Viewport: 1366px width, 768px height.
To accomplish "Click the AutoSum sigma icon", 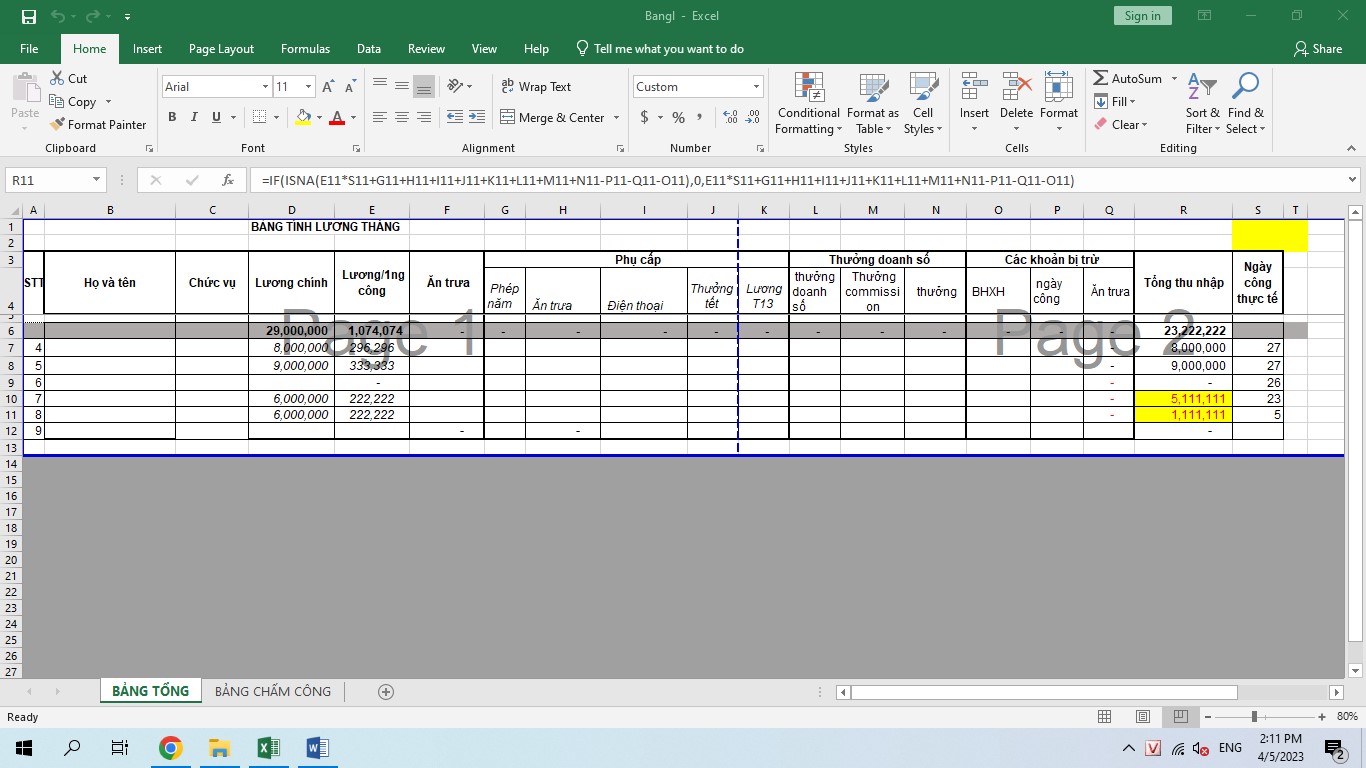I will coord(1101,78).
